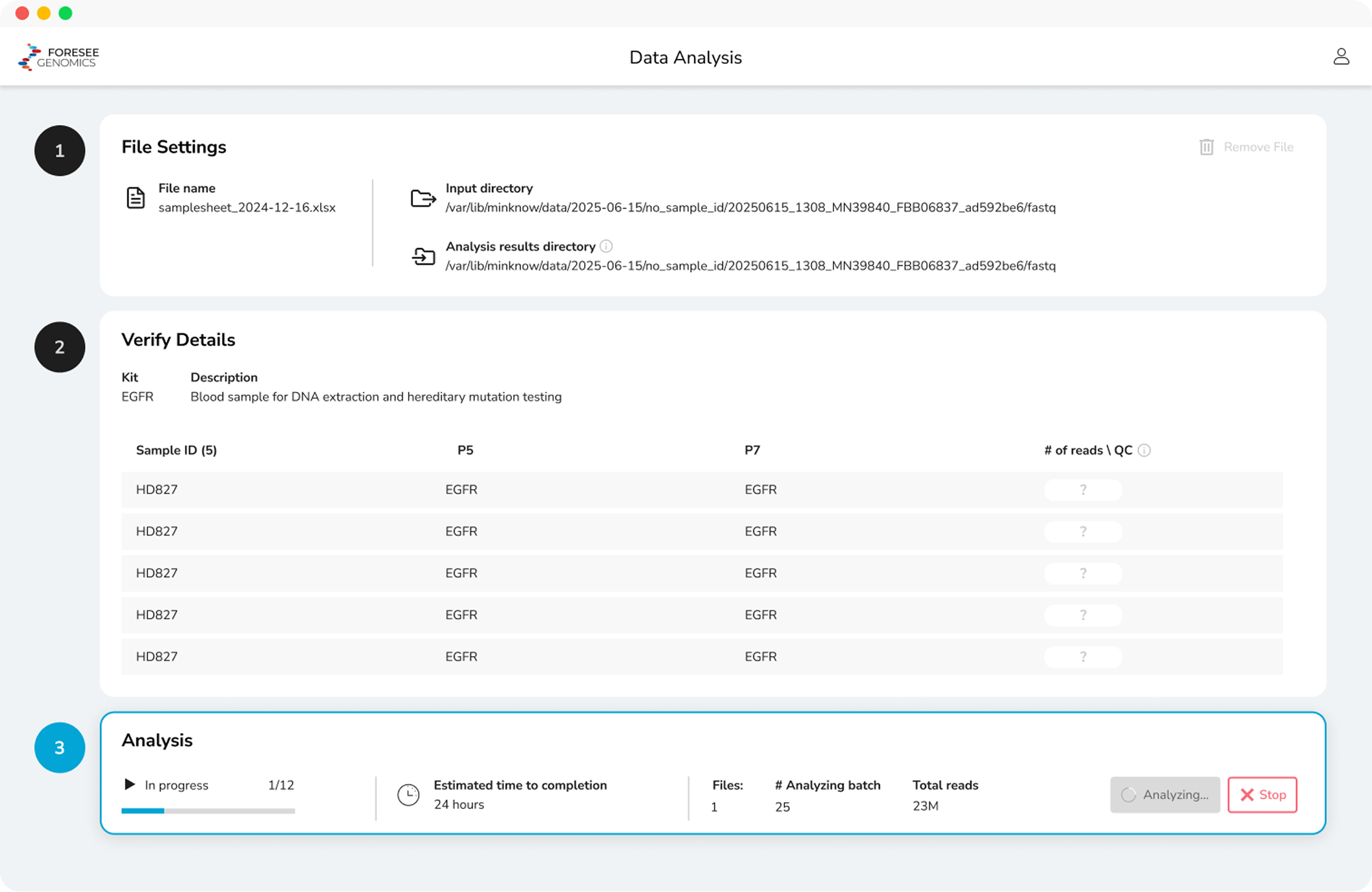Click the blood sample description text
The width and height of the screenshot is (1372, 892).
coord(376,397)
